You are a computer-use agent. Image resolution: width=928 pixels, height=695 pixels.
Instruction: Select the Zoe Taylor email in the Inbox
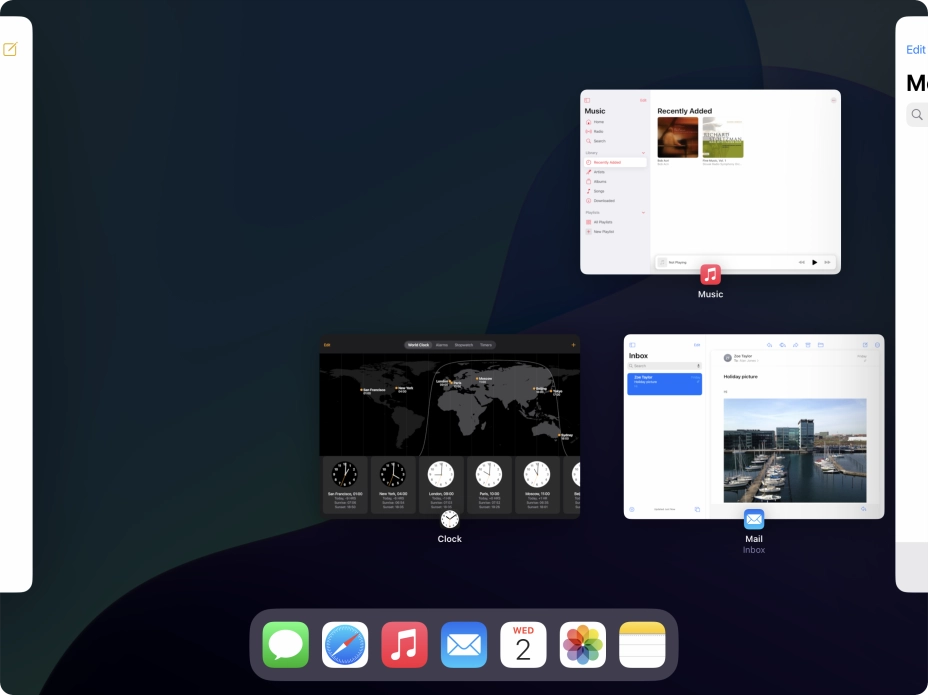(664, 384)
